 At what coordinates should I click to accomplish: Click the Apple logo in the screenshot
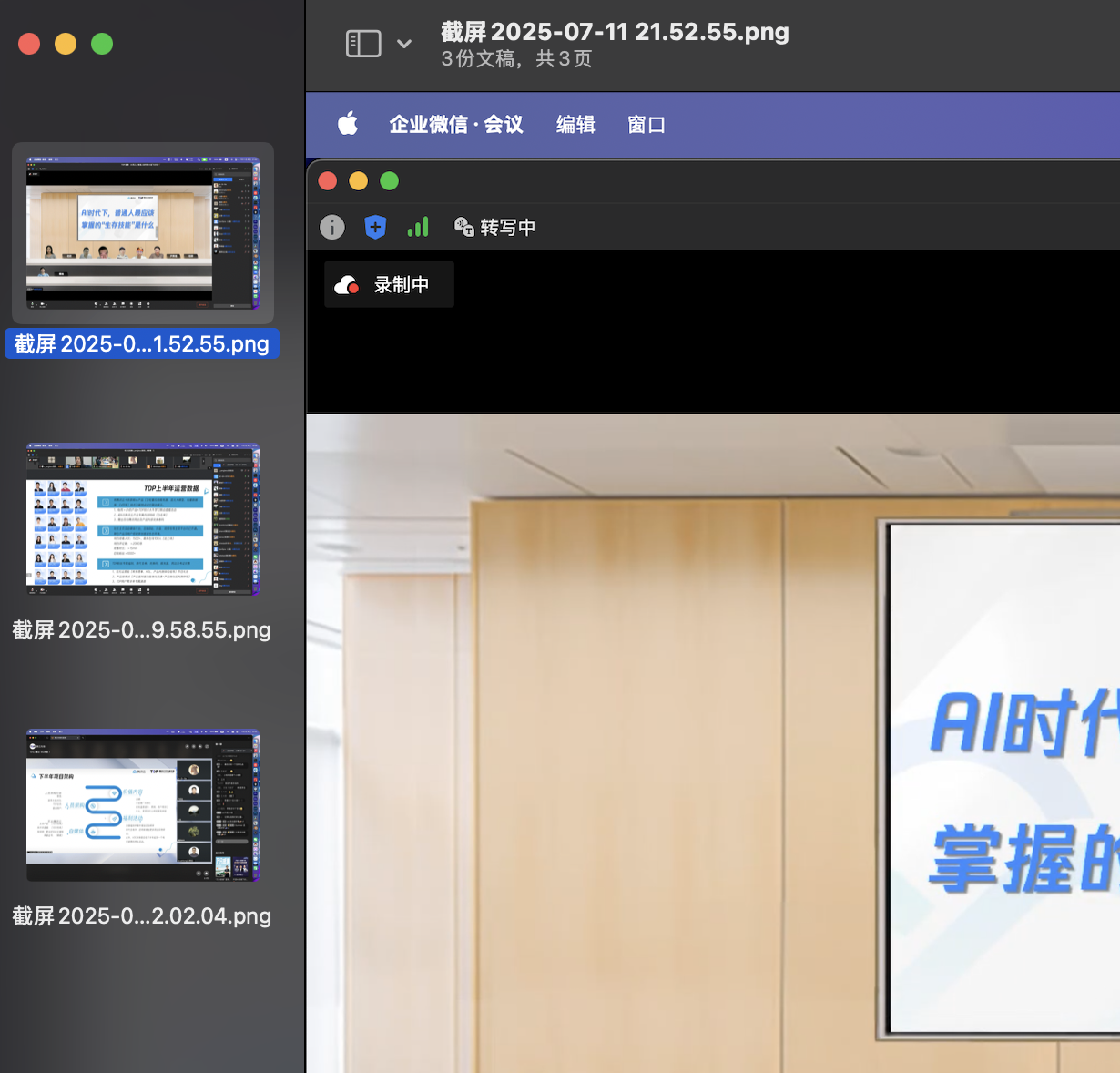pyautogui.click(x=348, y=124)
